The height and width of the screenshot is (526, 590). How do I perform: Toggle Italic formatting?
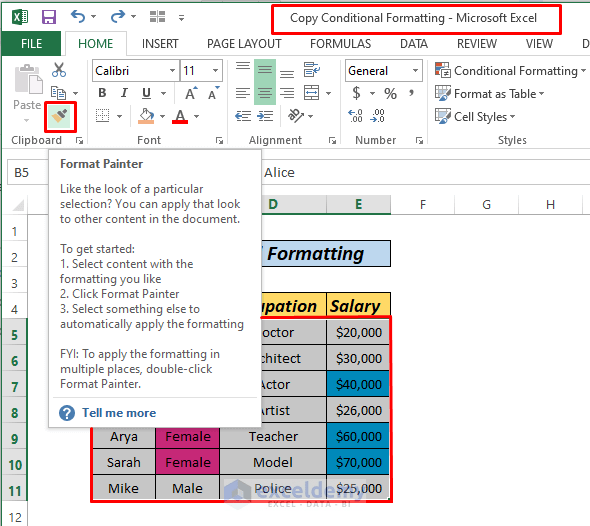pyautogui.click(x=124, y=93)
